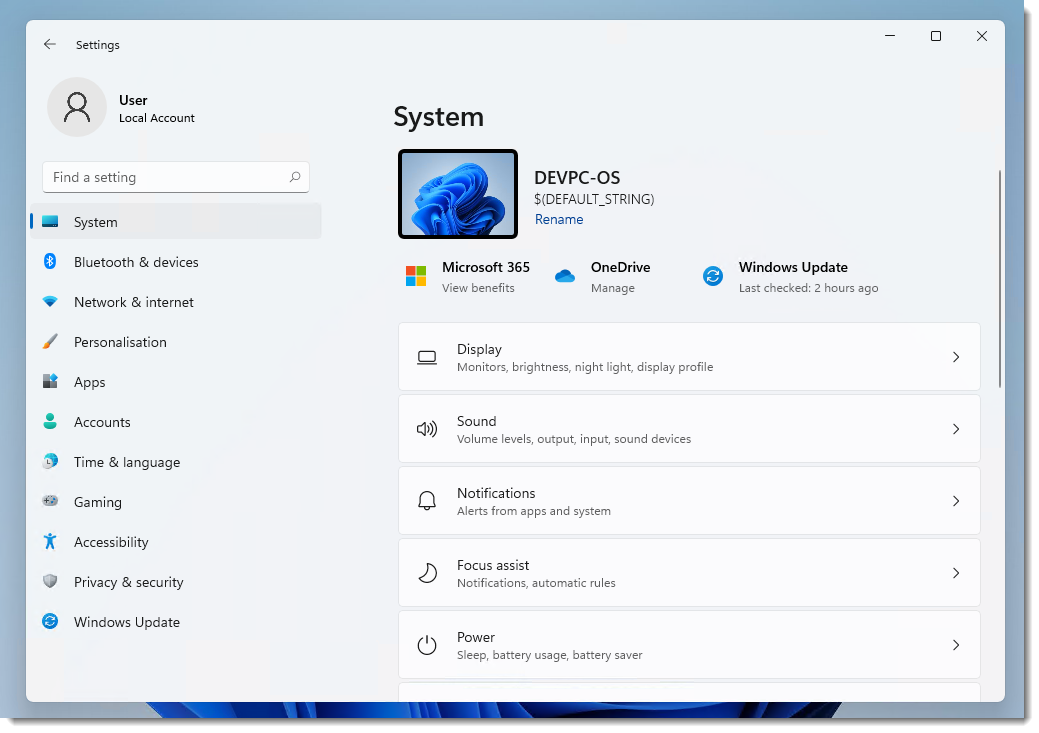This screenshot has height=733, width=1039.
Task: Click View benefits under Microsoft 365
Action: [x=478, y=287]
